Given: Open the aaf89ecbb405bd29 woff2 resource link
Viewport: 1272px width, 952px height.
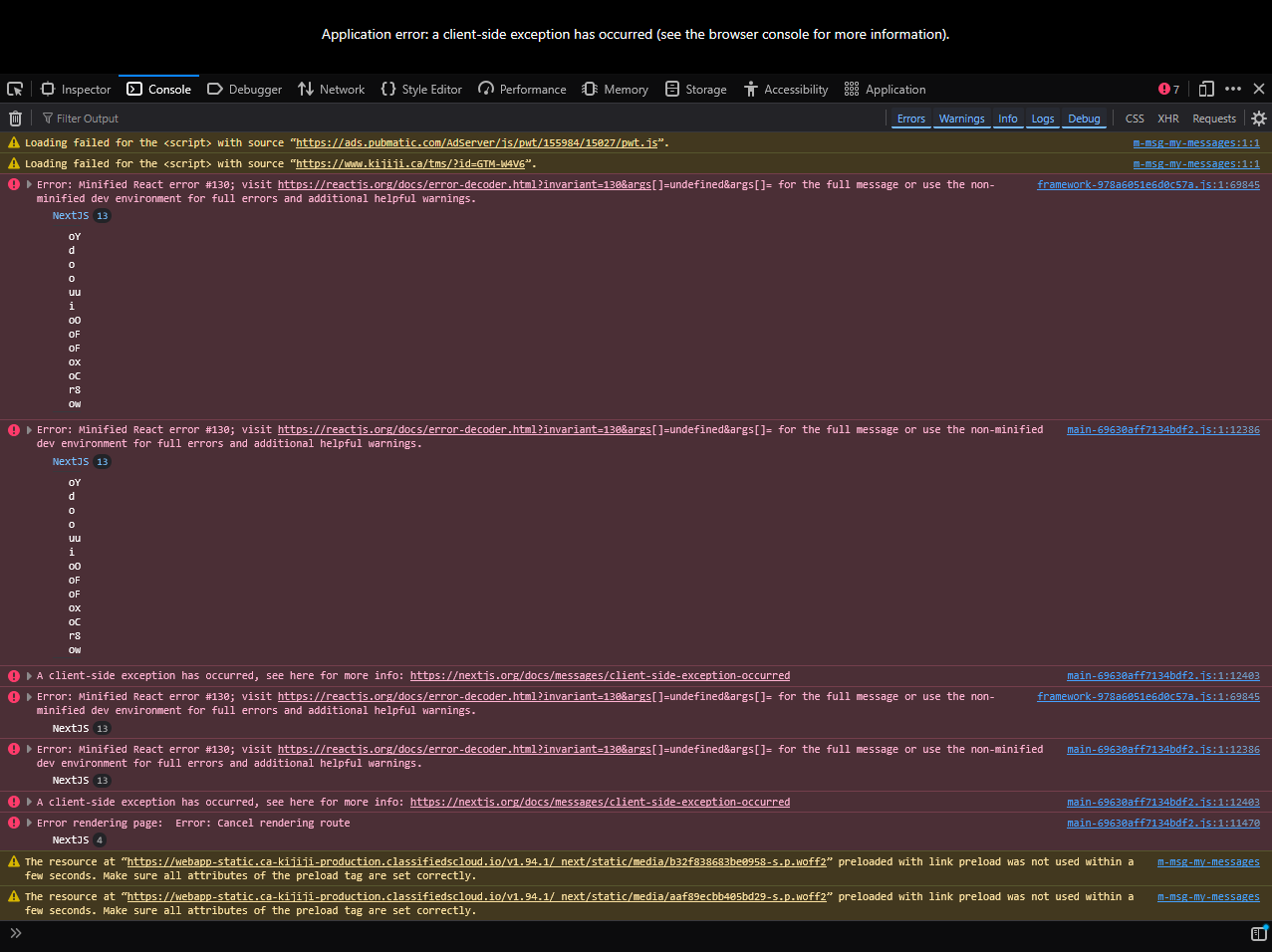Looking at the screenshot, I should pyautogui.click(x=476, y=897).
